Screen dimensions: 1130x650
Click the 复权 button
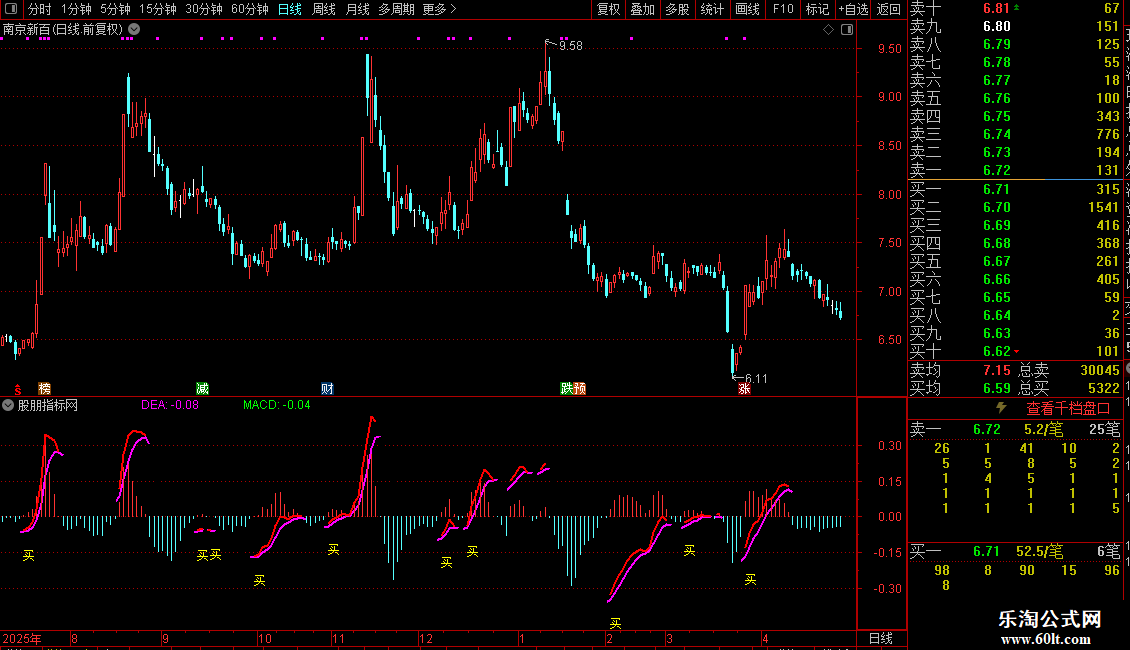pos(608,9)
